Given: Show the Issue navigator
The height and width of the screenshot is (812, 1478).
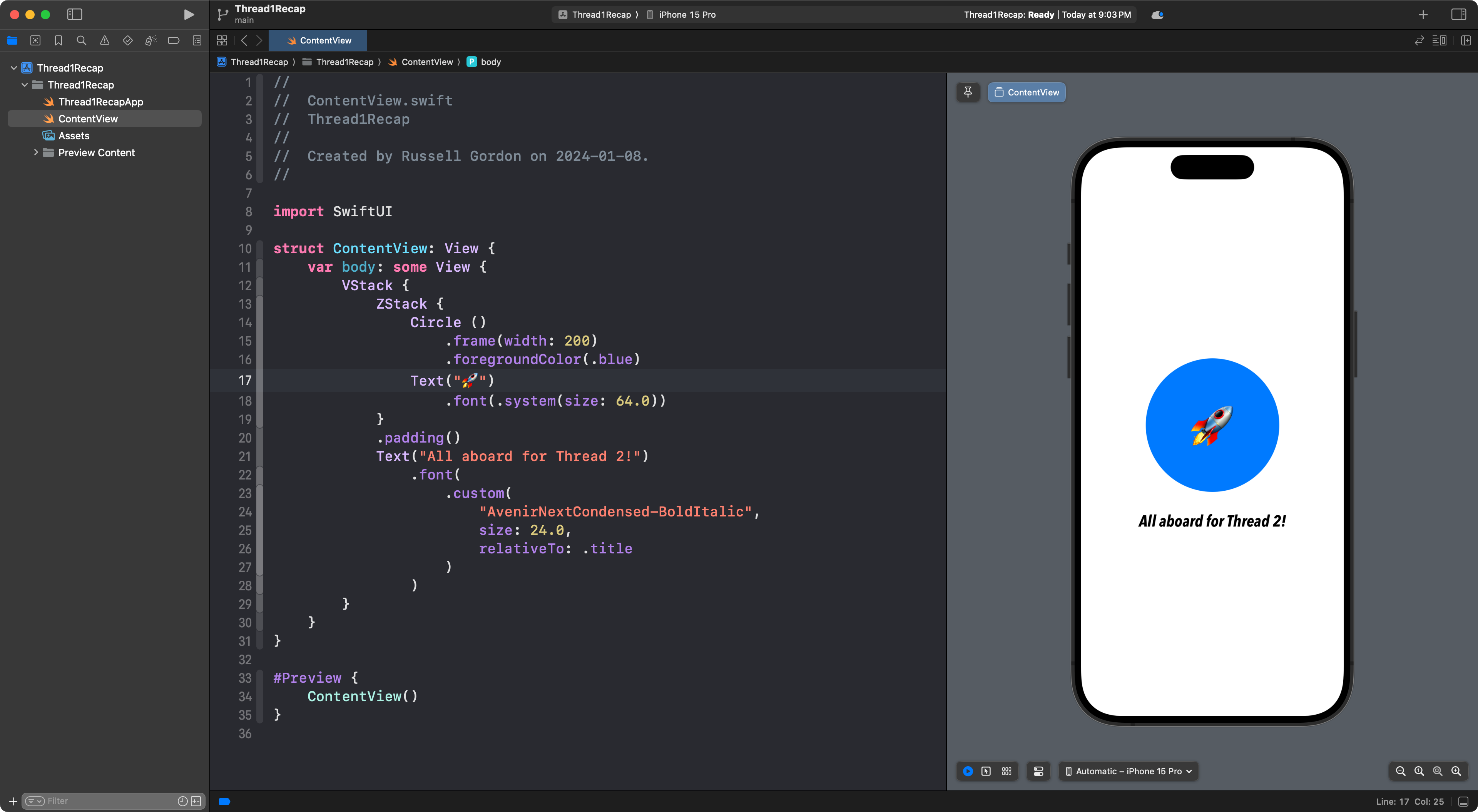Looking at the screenshot, I should coord(104,40).
